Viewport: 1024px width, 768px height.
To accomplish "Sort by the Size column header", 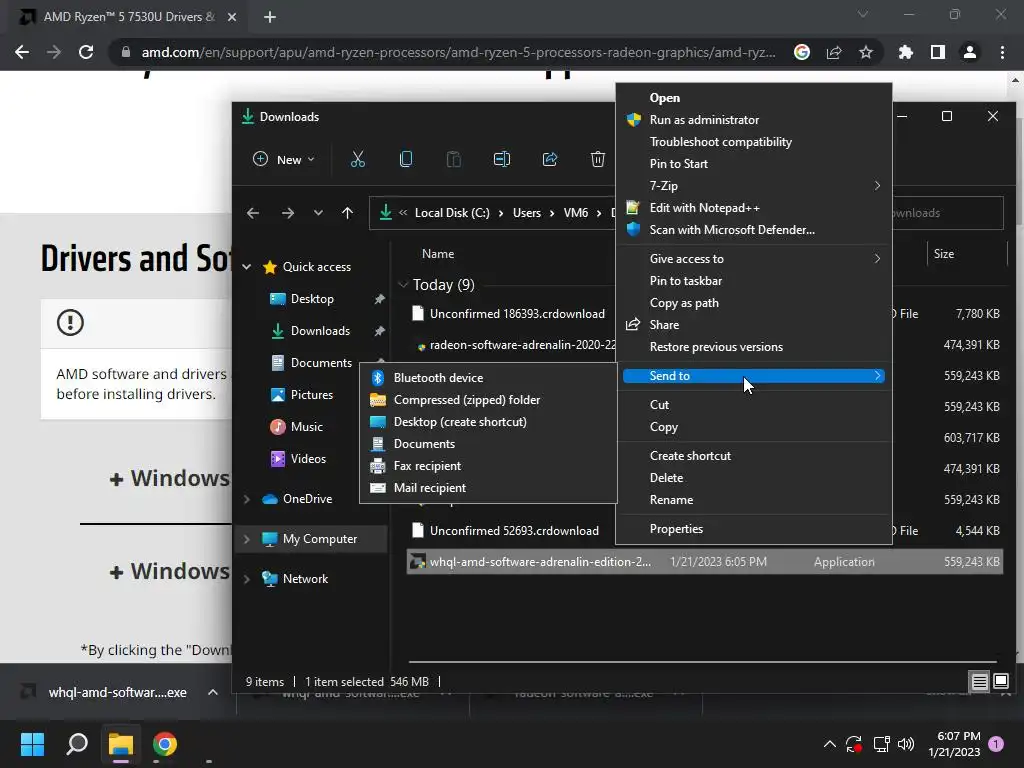I will pyautogui.click(x=943, y=254).
